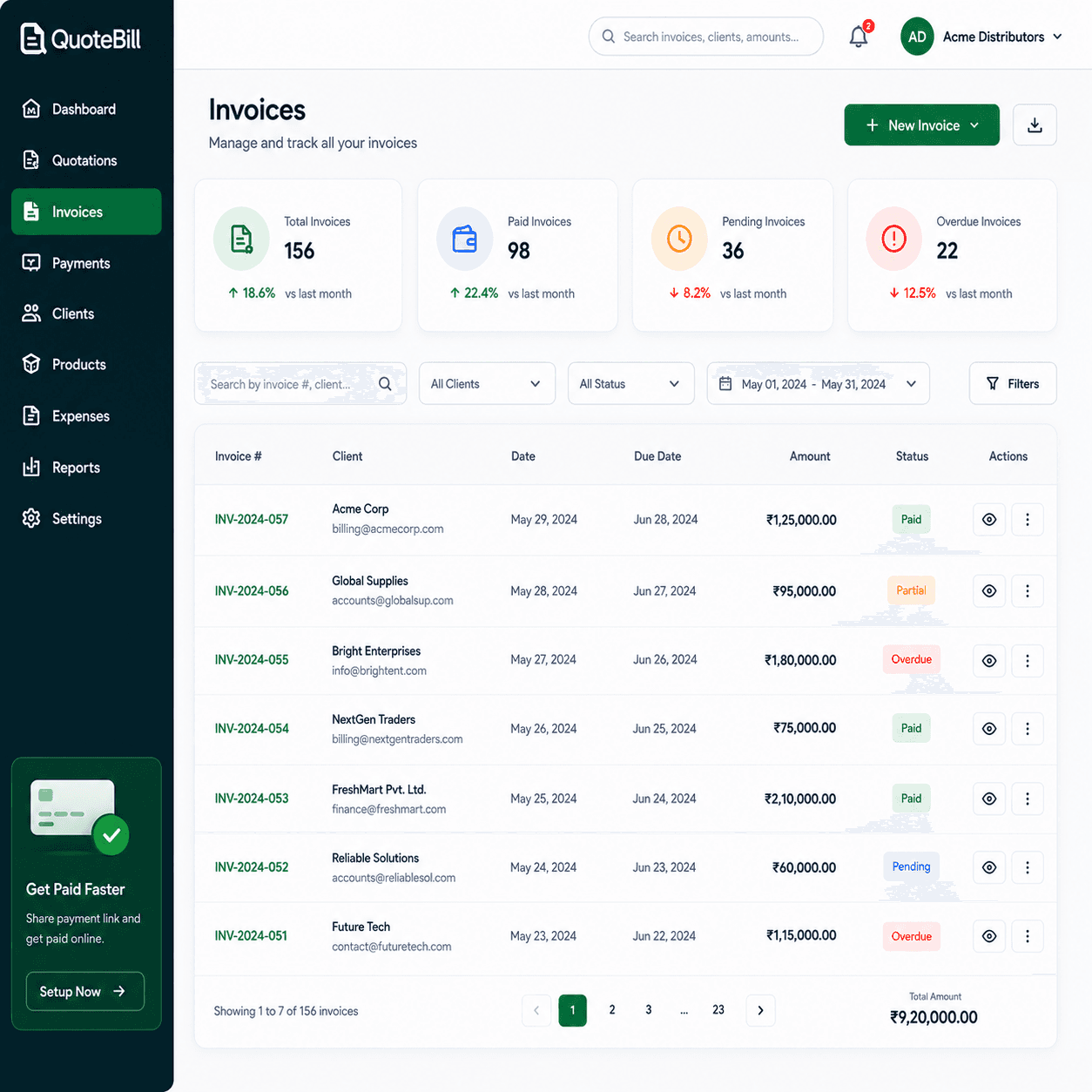Click the Setup Now button
Screen dimensions: 1092x1092
click(x=85, y=991)
